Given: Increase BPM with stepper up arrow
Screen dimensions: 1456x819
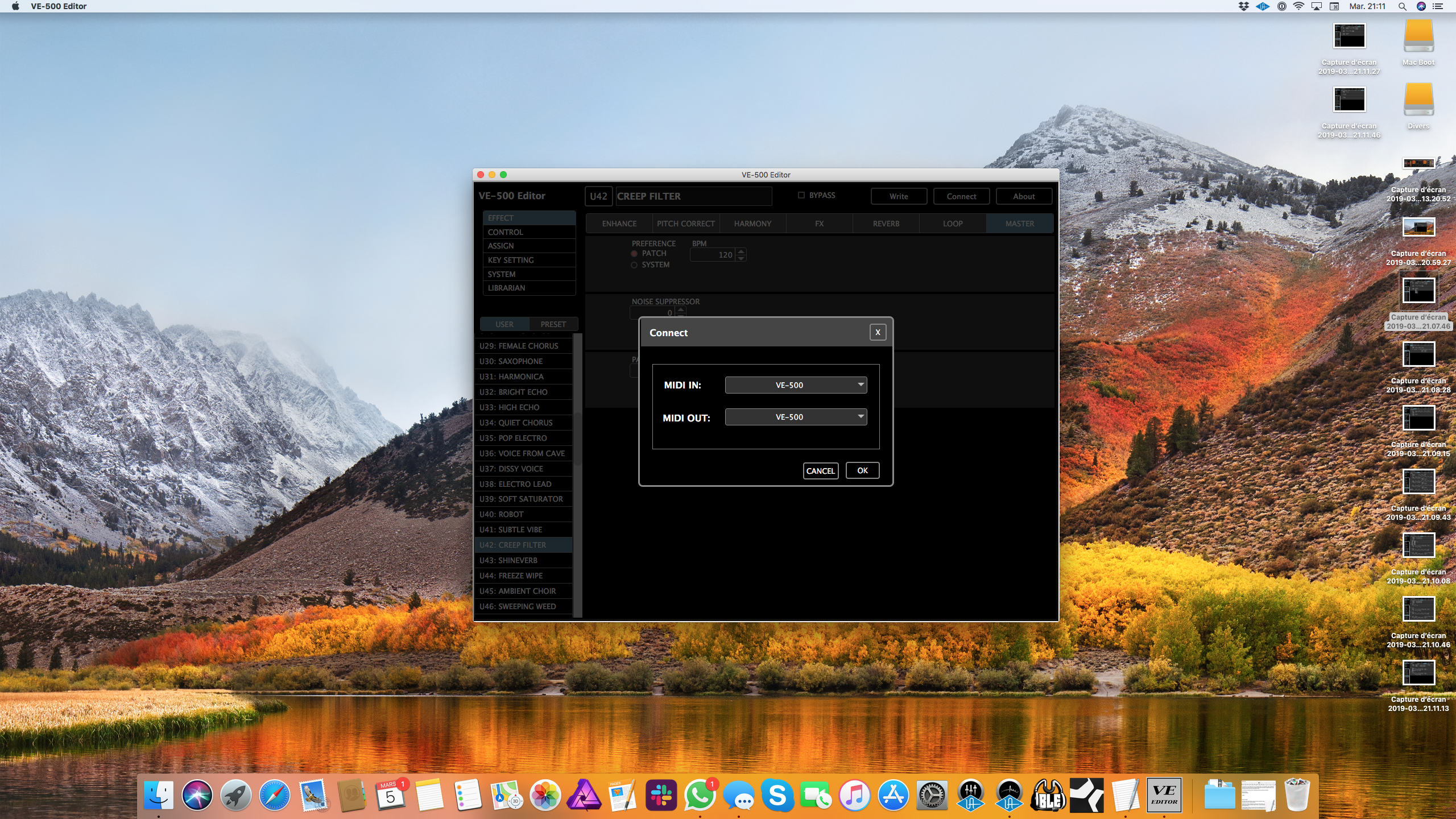Looking at the screenshot, I should tap(741, 251).
